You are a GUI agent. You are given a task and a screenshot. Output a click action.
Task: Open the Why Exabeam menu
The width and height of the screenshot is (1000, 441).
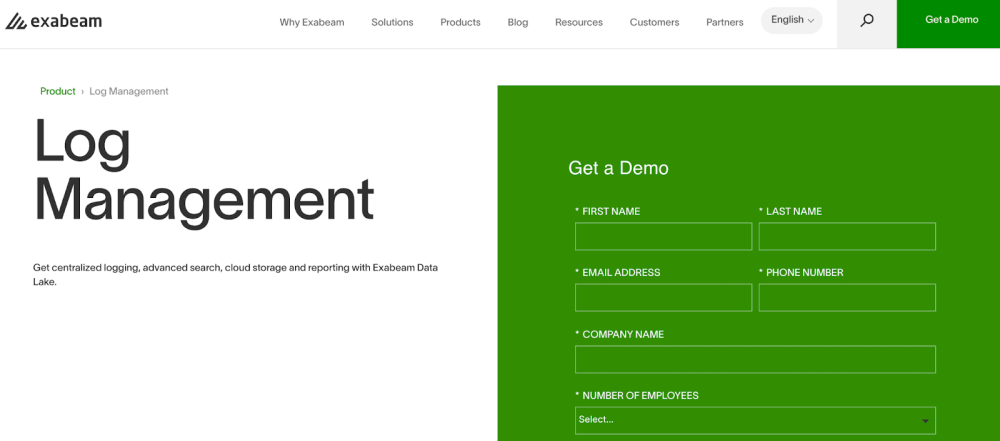click(312, 22)
